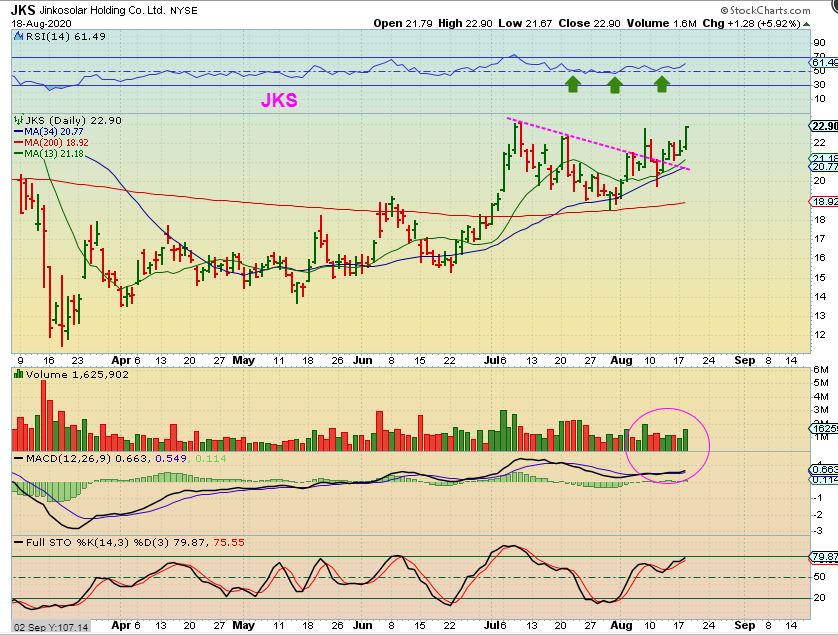Click the 18-Aug-2020 chart date

click(42, 24)
